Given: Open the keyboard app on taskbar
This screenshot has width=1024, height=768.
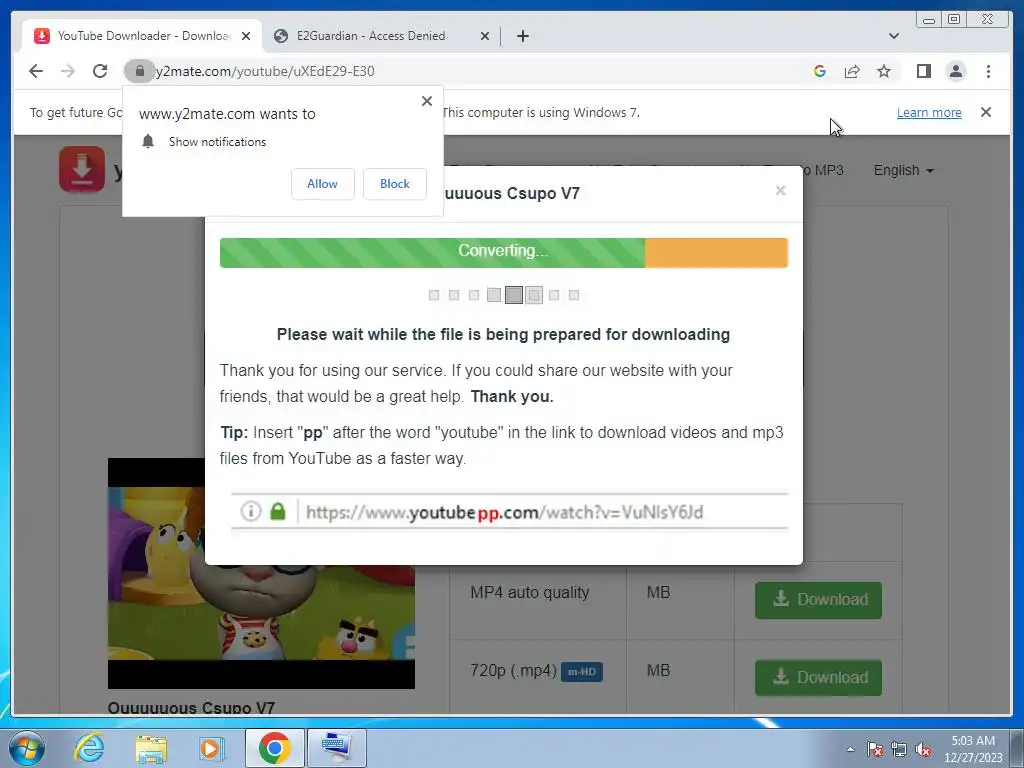Looking at the screenshot, I should (x=336, y=748).
